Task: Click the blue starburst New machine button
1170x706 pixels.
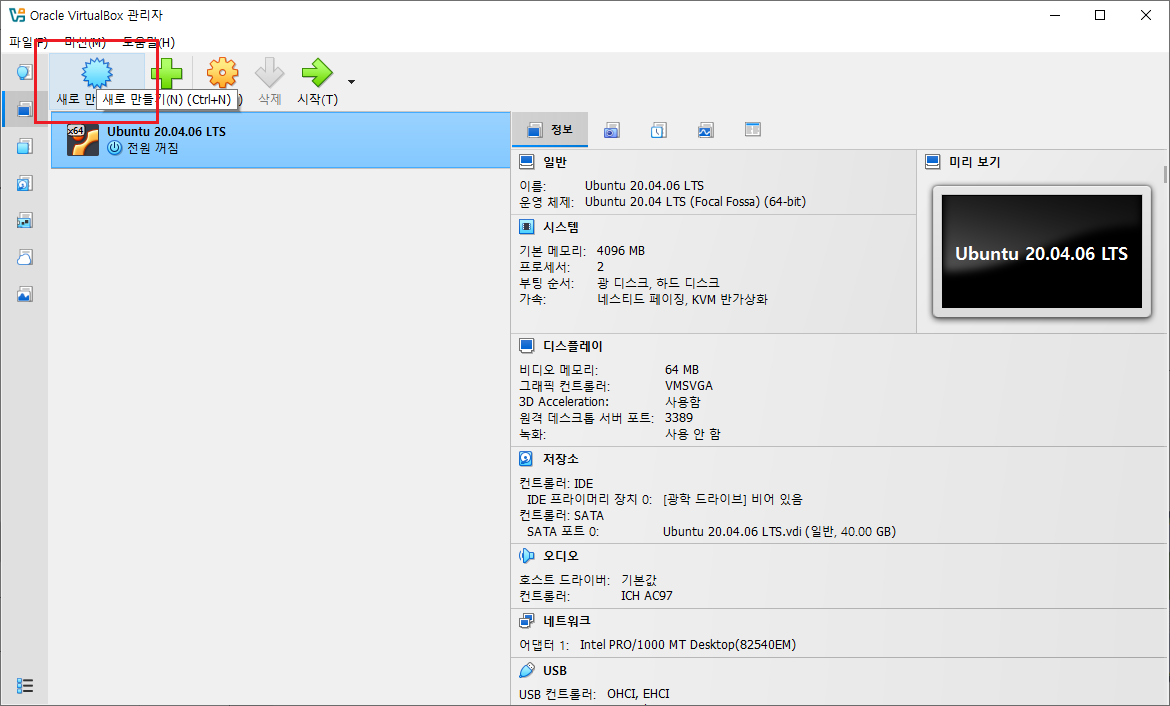Action: (x=97, y=73)
